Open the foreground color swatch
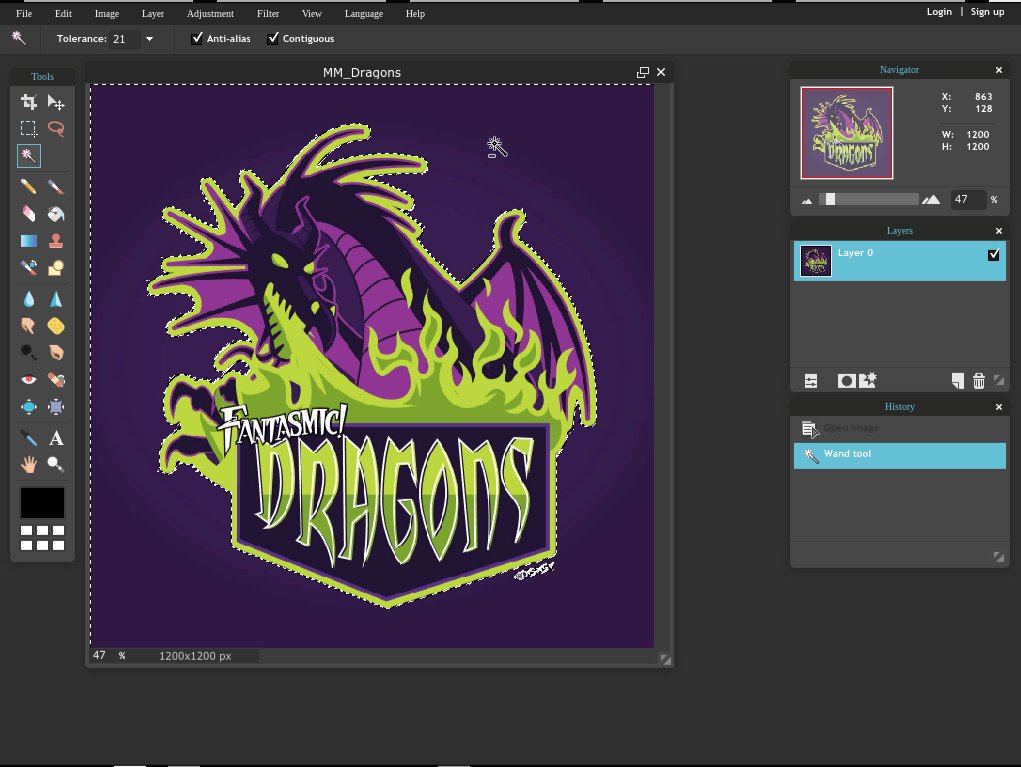 [x=42, y=502]
